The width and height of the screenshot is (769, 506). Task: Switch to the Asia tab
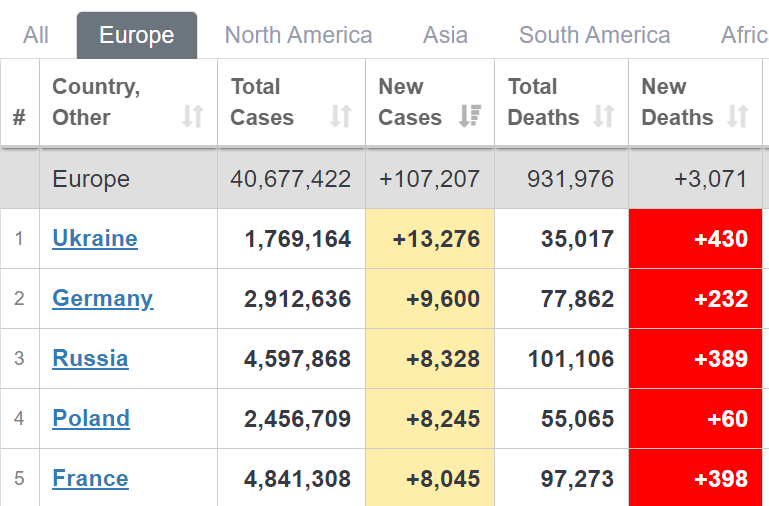pos(445,35)
